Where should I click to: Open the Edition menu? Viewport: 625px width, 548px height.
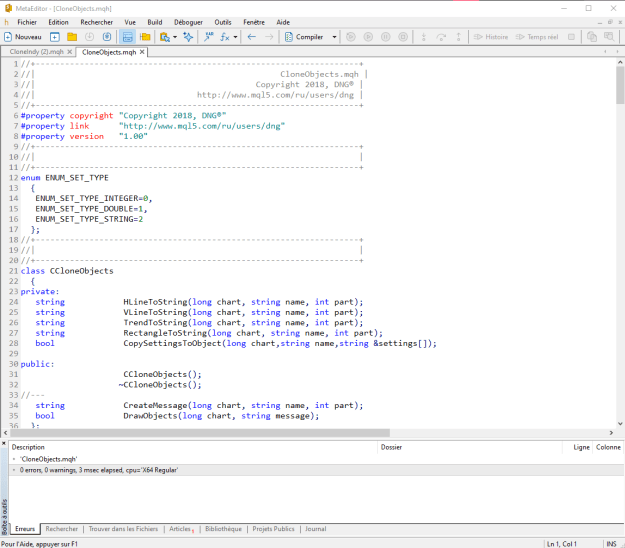point(58,22)
